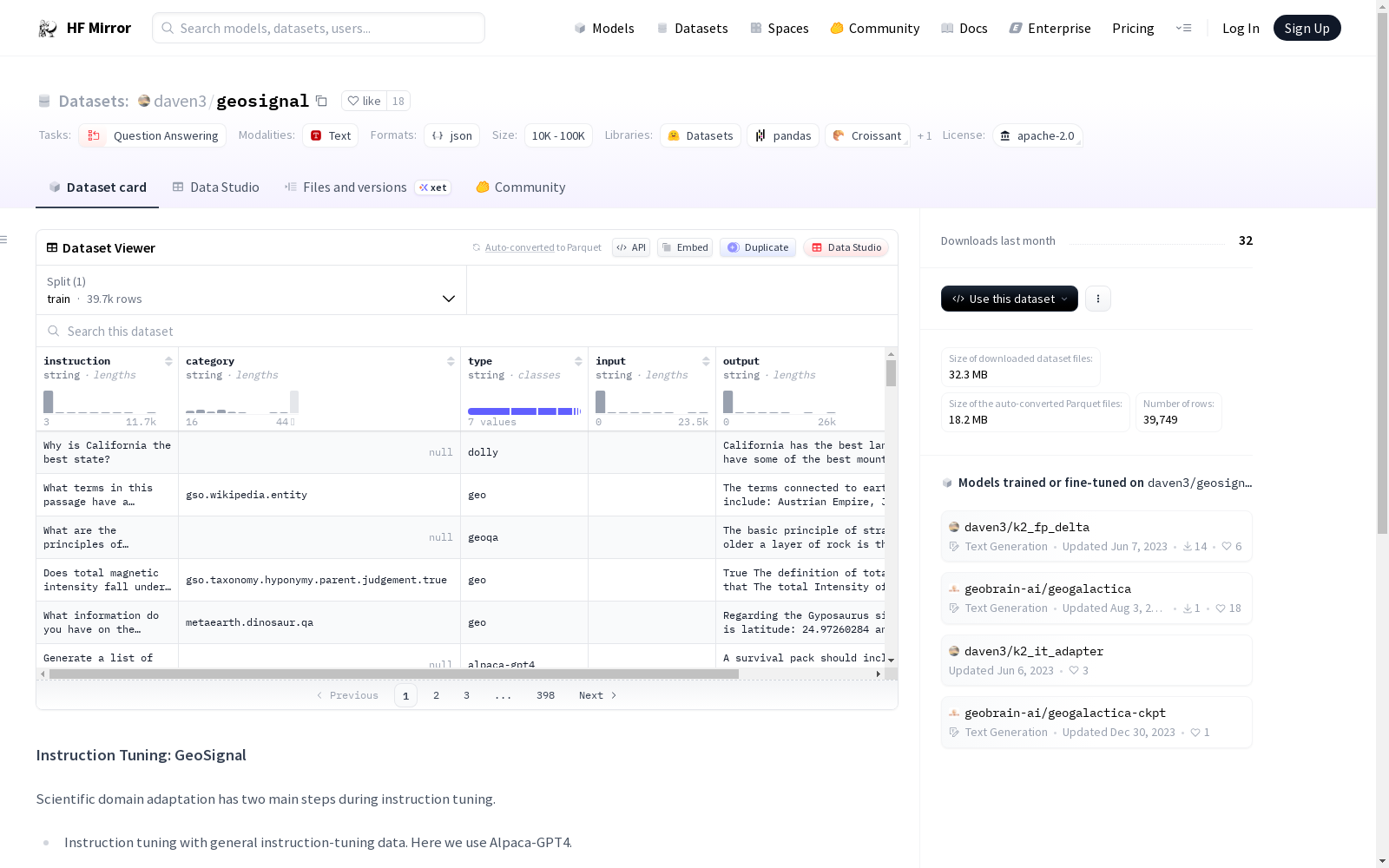Sort by the instruction column
This screenshot has width=1389, height=868.
click(168, 361)
